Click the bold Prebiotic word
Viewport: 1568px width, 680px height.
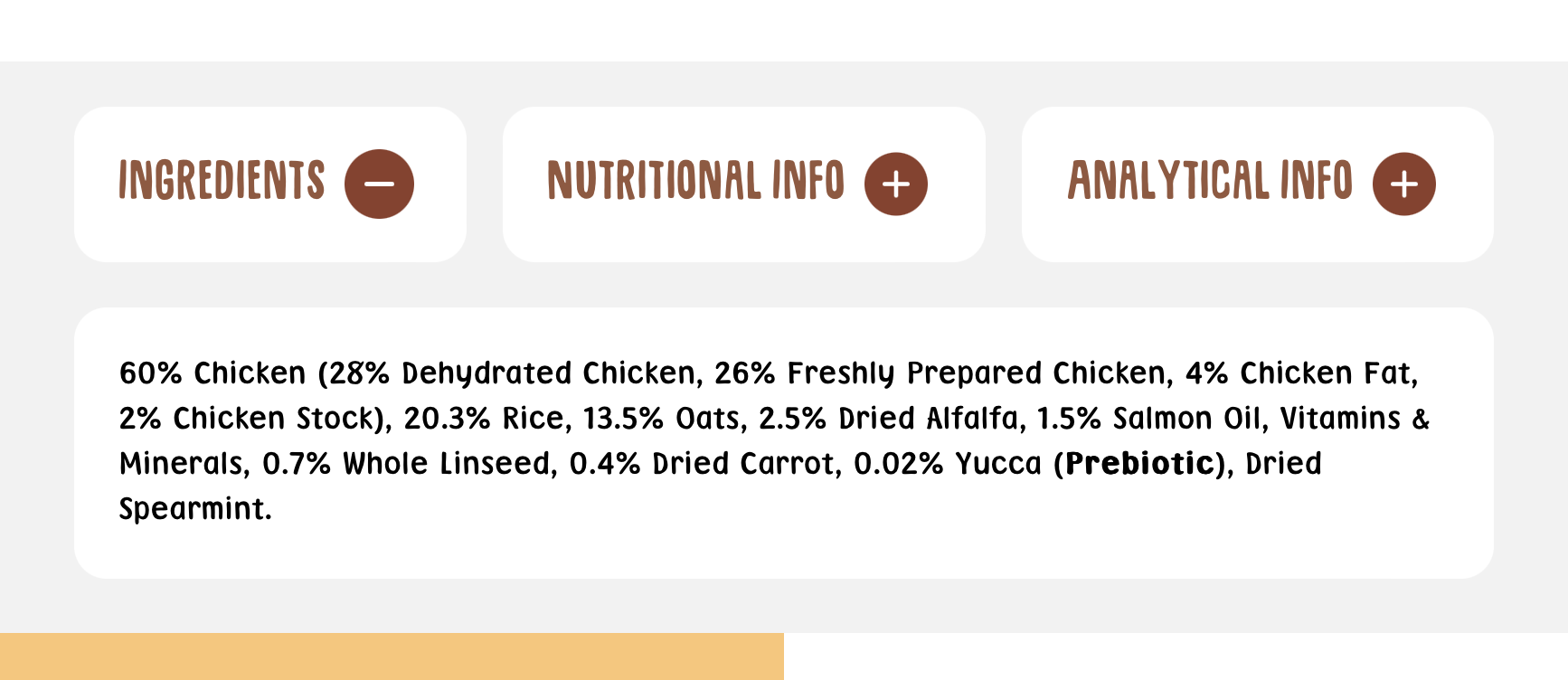(1139, 463)
